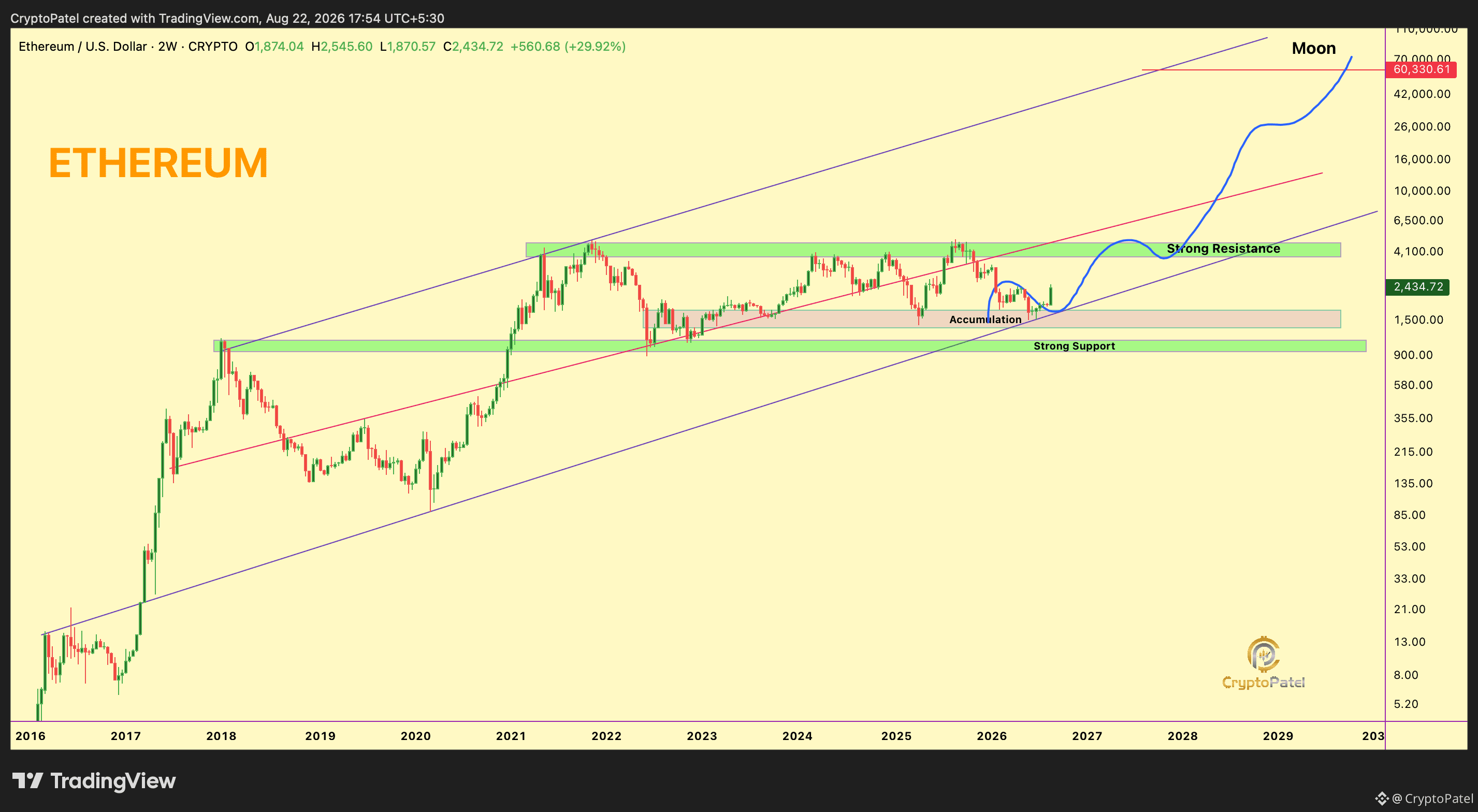Click the TradingView logo icon at bottom
The height and width of the screenshot is (812, 1478).
27,781
